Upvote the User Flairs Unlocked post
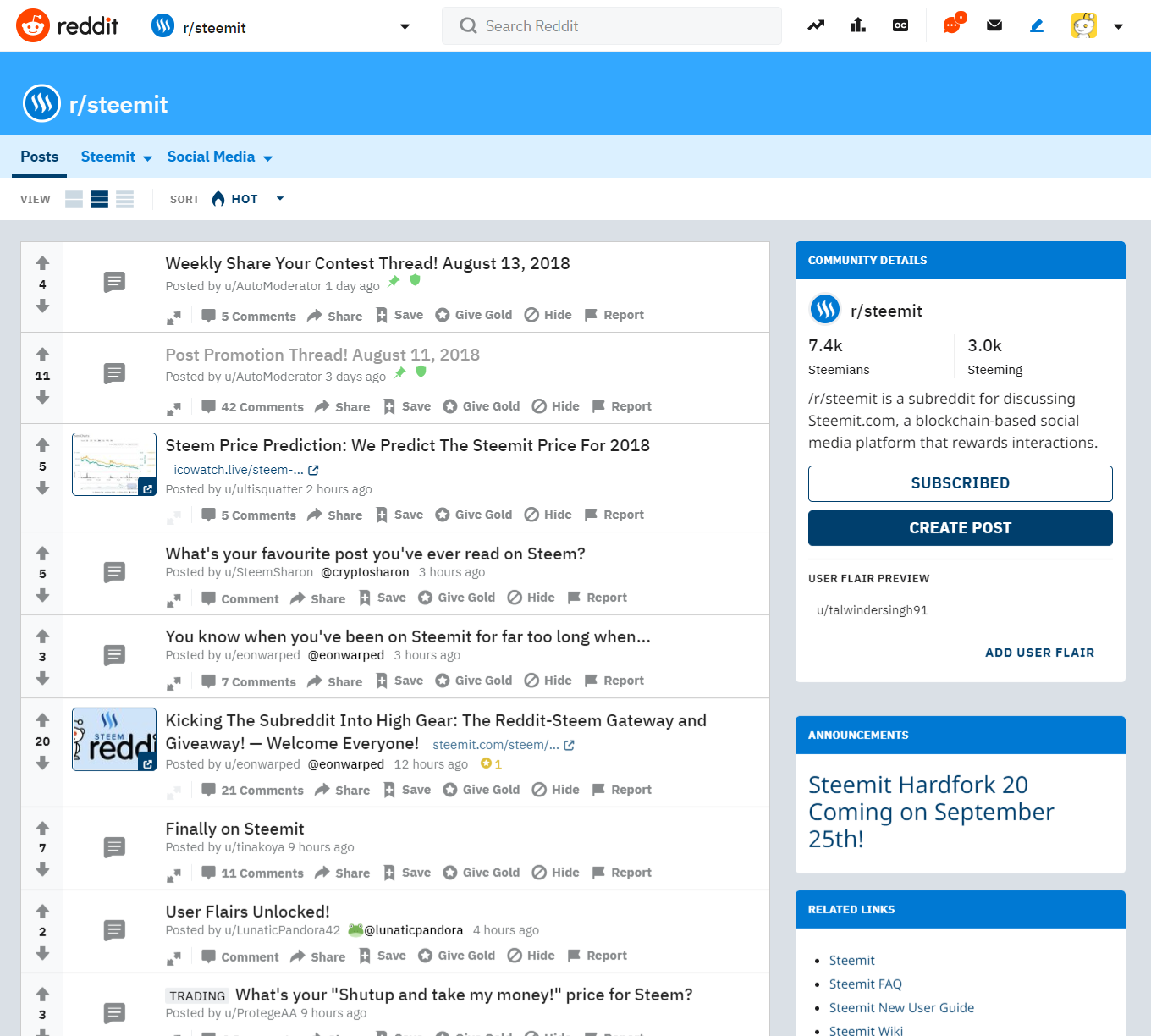The height and width of the screenshot is (1036, 1151). [42, 911]
